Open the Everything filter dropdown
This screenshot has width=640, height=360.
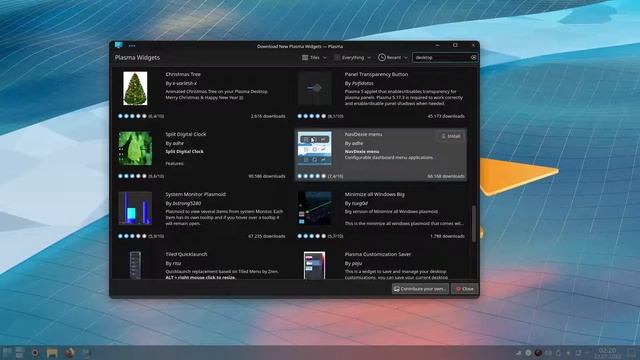352,58
